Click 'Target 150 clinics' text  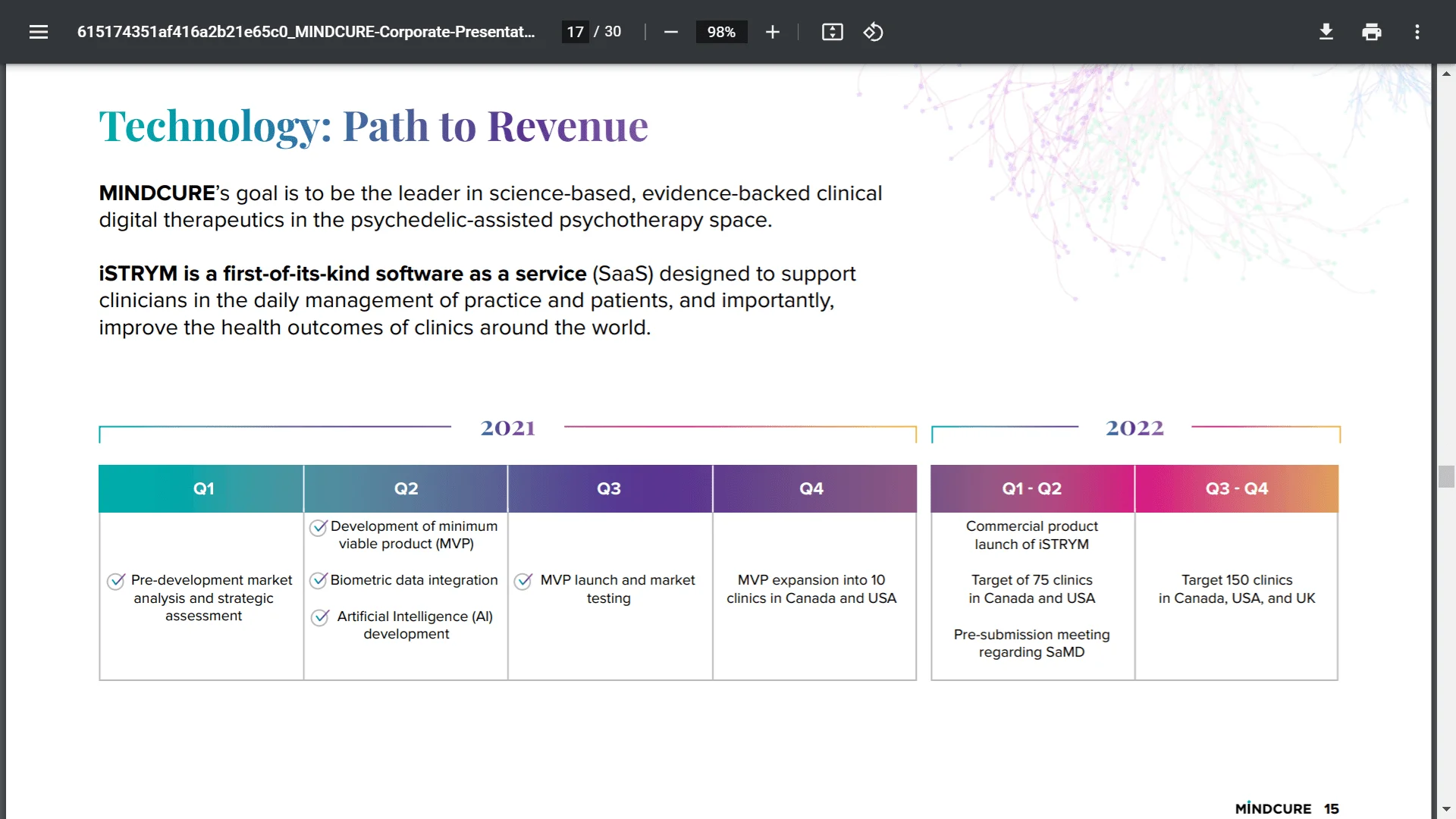(x=1237, y=589)
